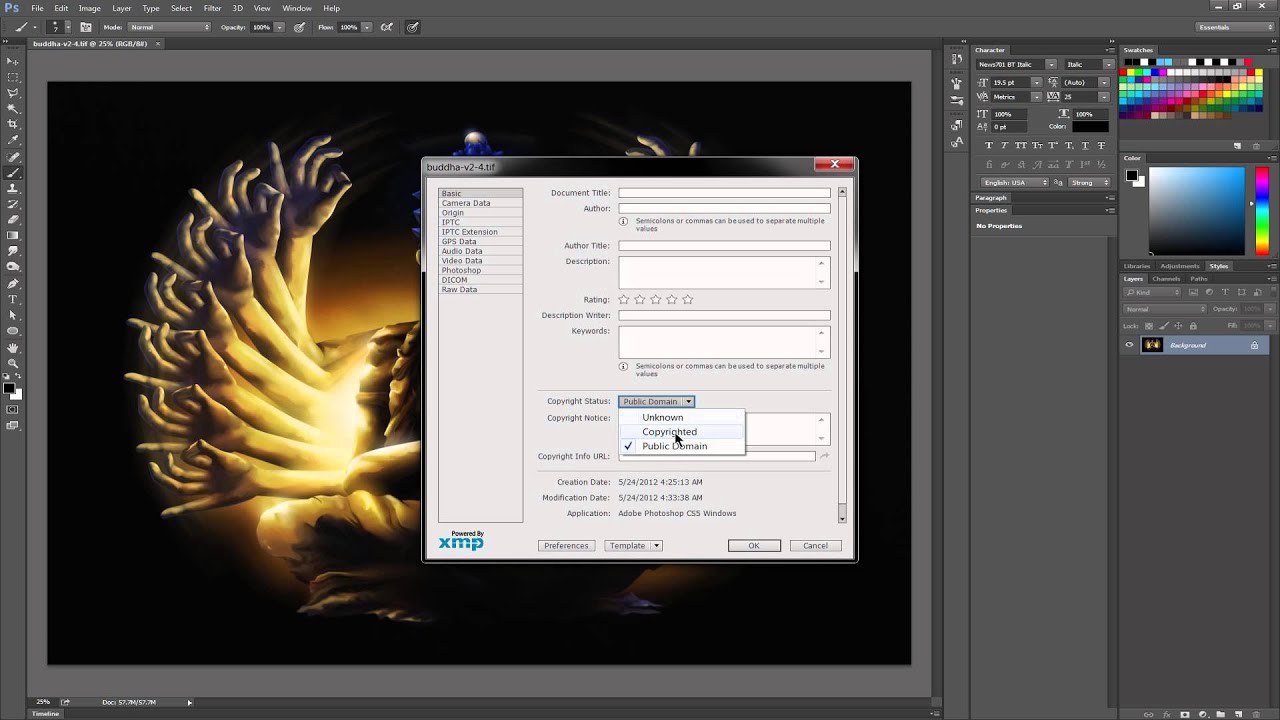Select the Horizontal Type tool

point(13,299)
